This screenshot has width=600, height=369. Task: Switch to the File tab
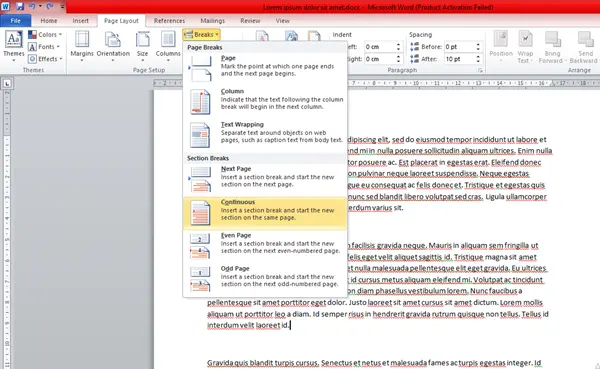coord(16,21)
